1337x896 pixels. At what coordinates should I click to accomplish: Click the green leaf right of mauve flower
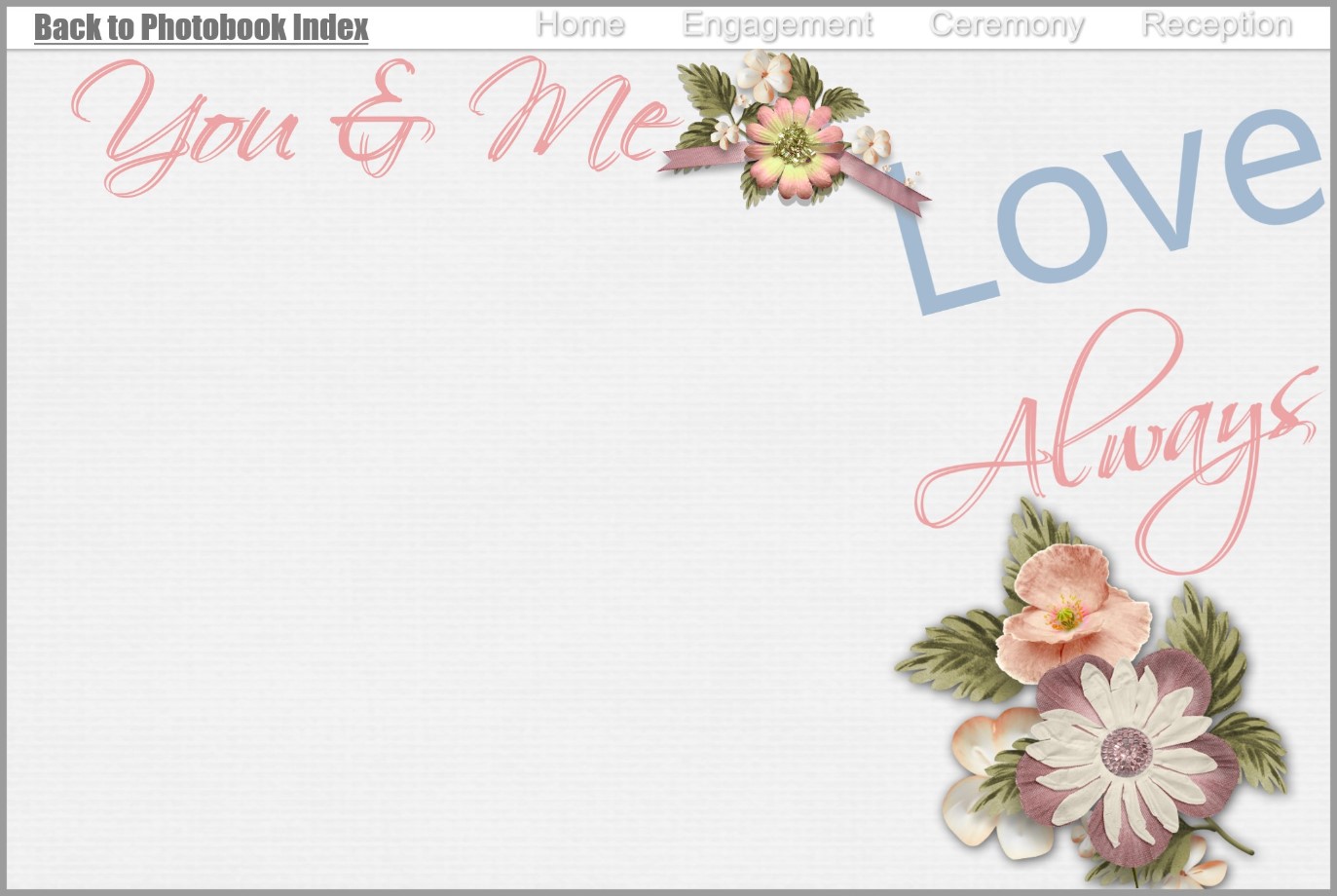coord(1251,750)
